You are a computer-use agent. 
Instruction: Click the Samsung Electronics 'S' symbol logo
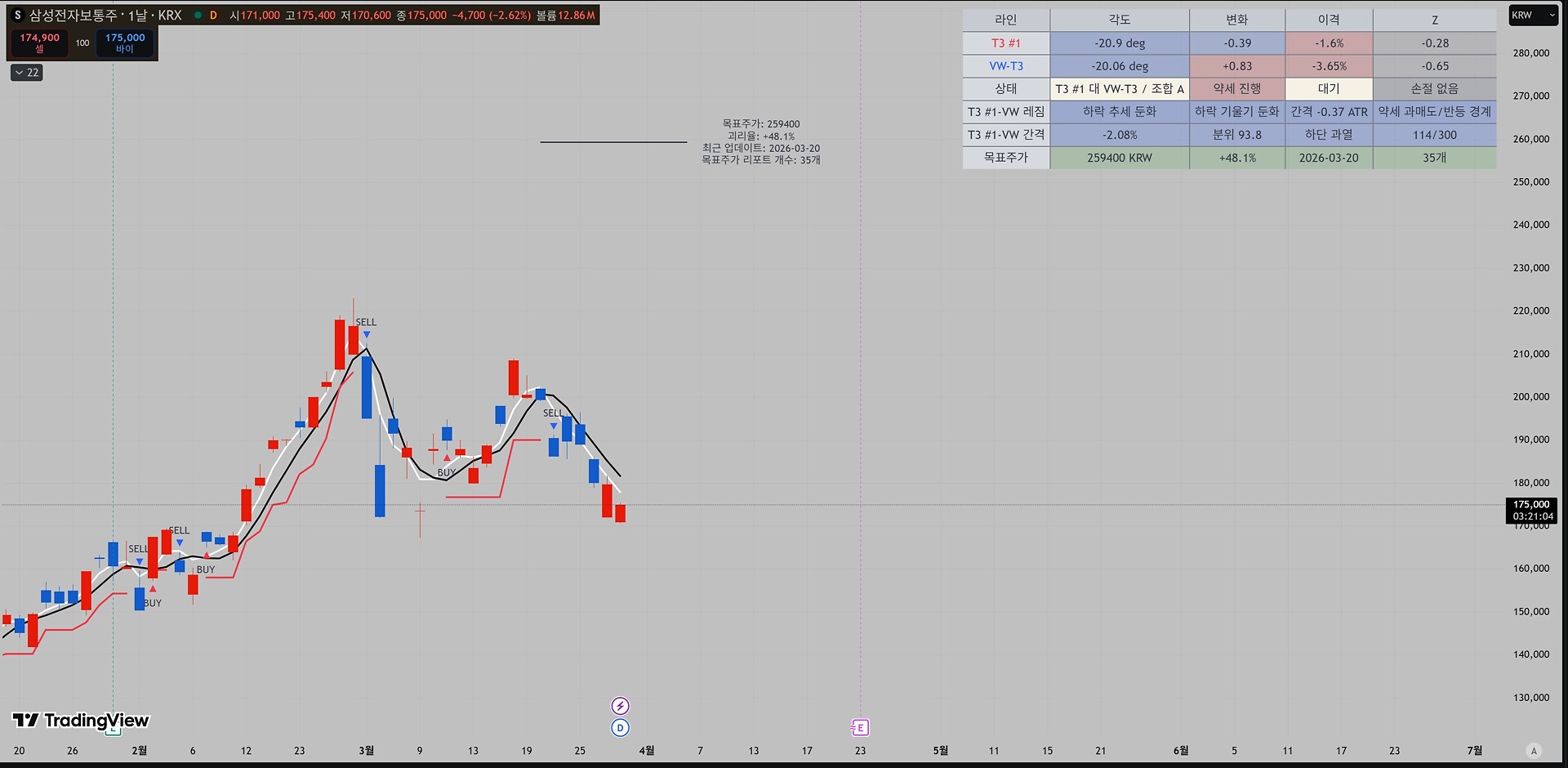(x=18, y=16)
